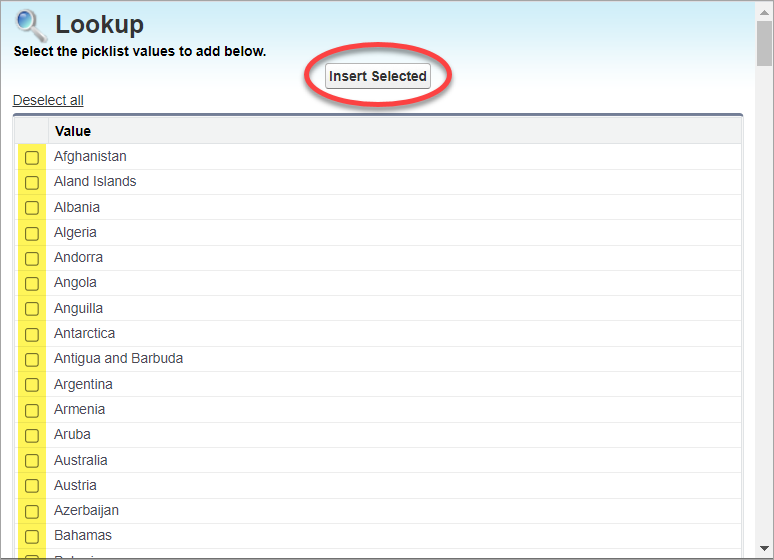Screen dimensions: 774x560
Task: Click the Angola value text
Action: click(x=76, y=283)
